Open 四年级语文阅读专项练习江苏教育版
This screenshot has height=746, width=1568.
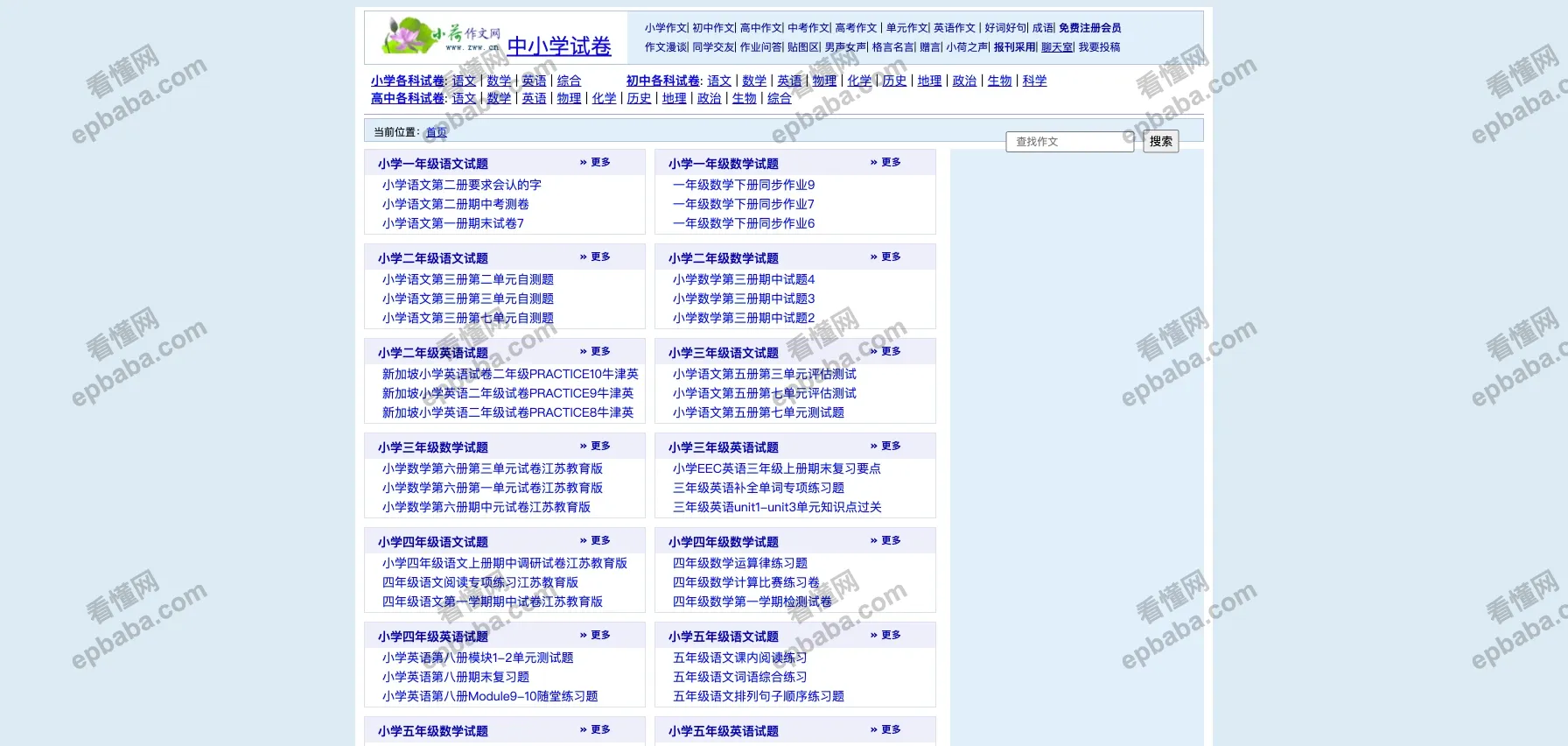479,582
